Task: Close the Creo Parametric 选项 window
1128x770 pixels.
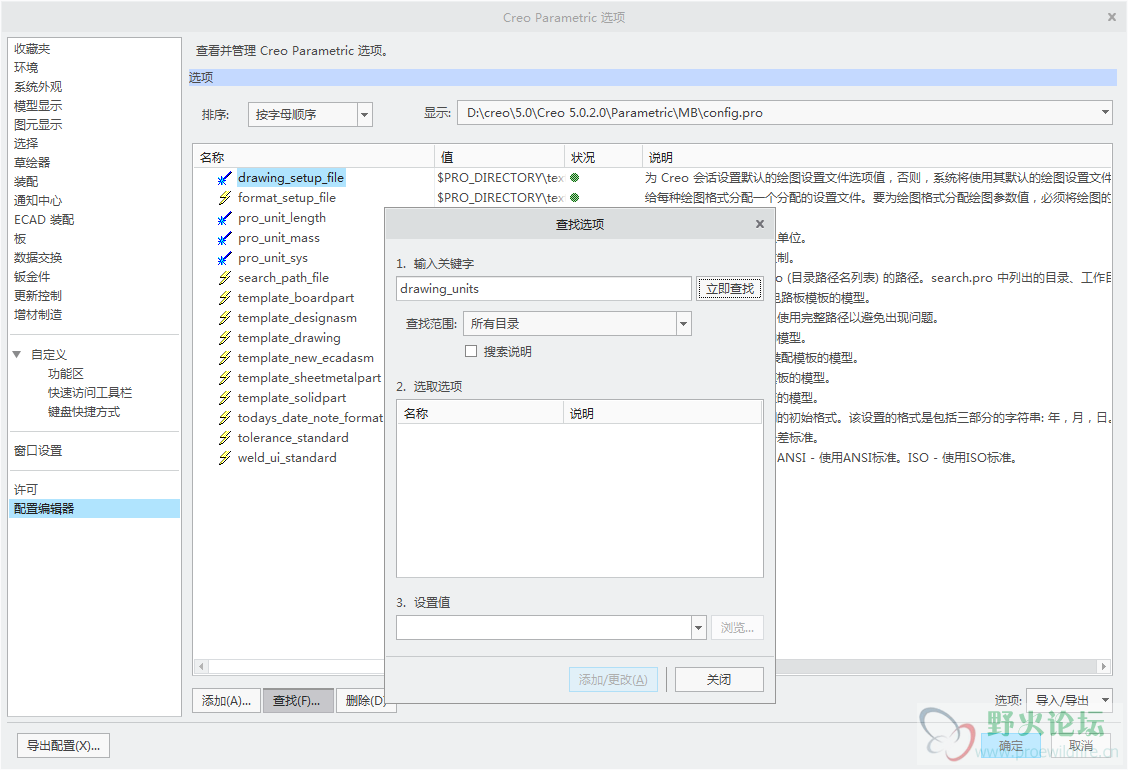Action: [x=1111, y=17]
